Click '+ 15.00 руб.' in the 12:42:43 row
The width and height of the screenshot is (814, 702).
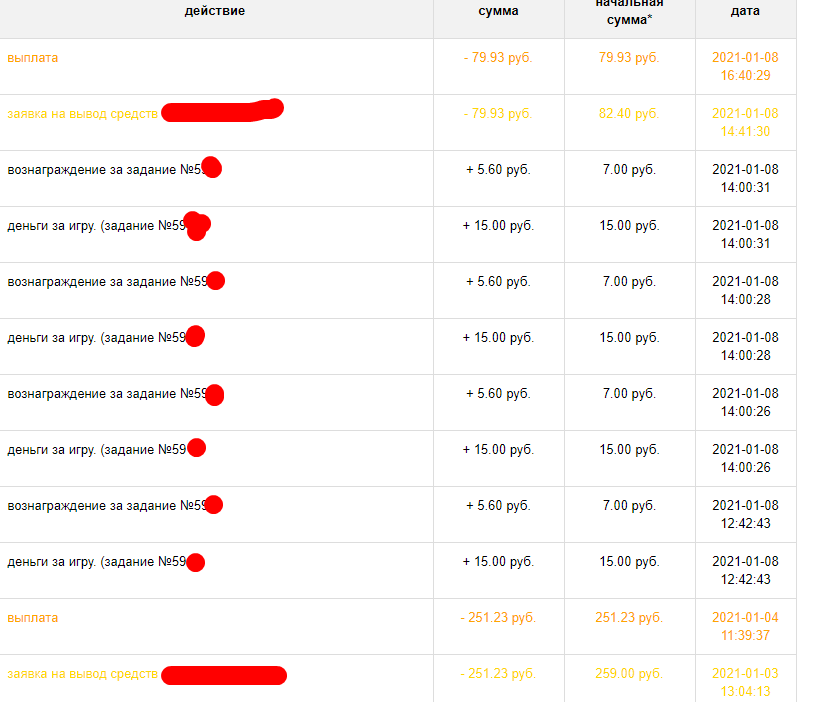498,562
